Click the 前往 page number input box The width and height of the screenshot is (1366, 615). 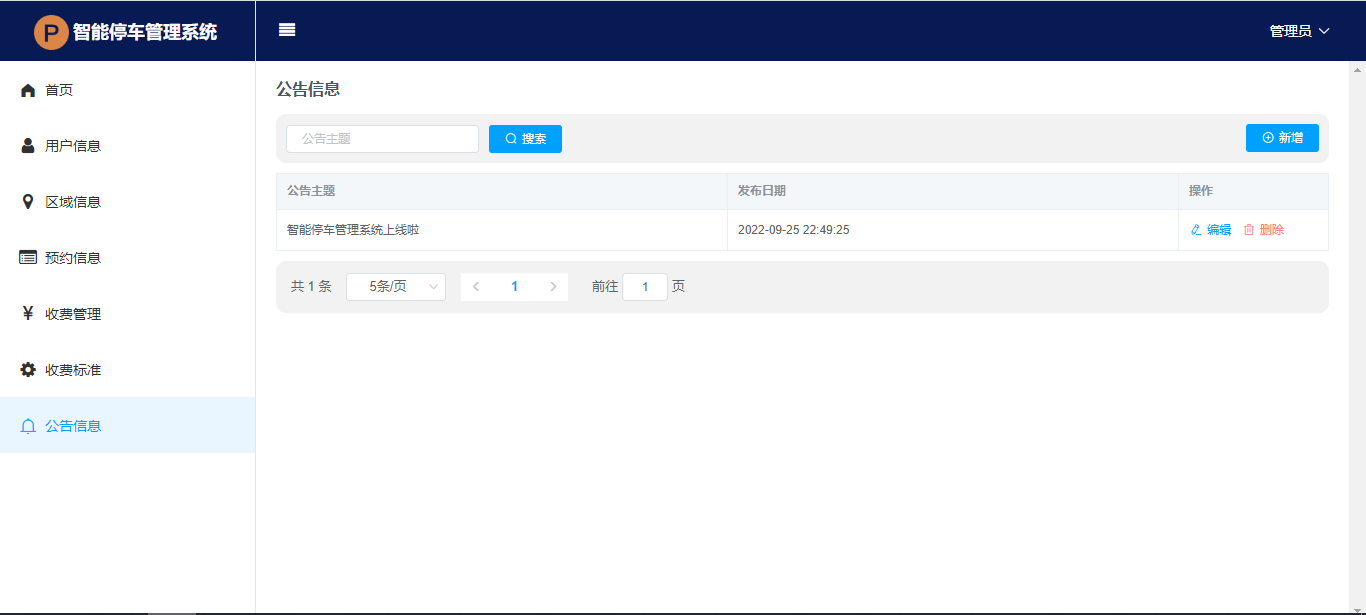[x=645, y=287]
